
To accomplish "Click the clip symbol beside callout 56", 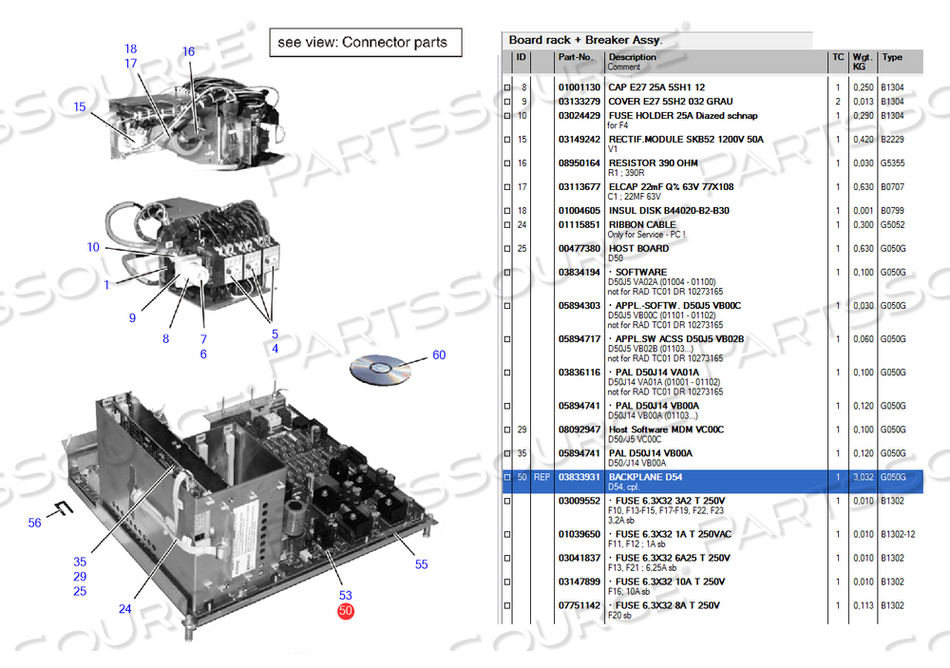I will (x=64, y=507).
